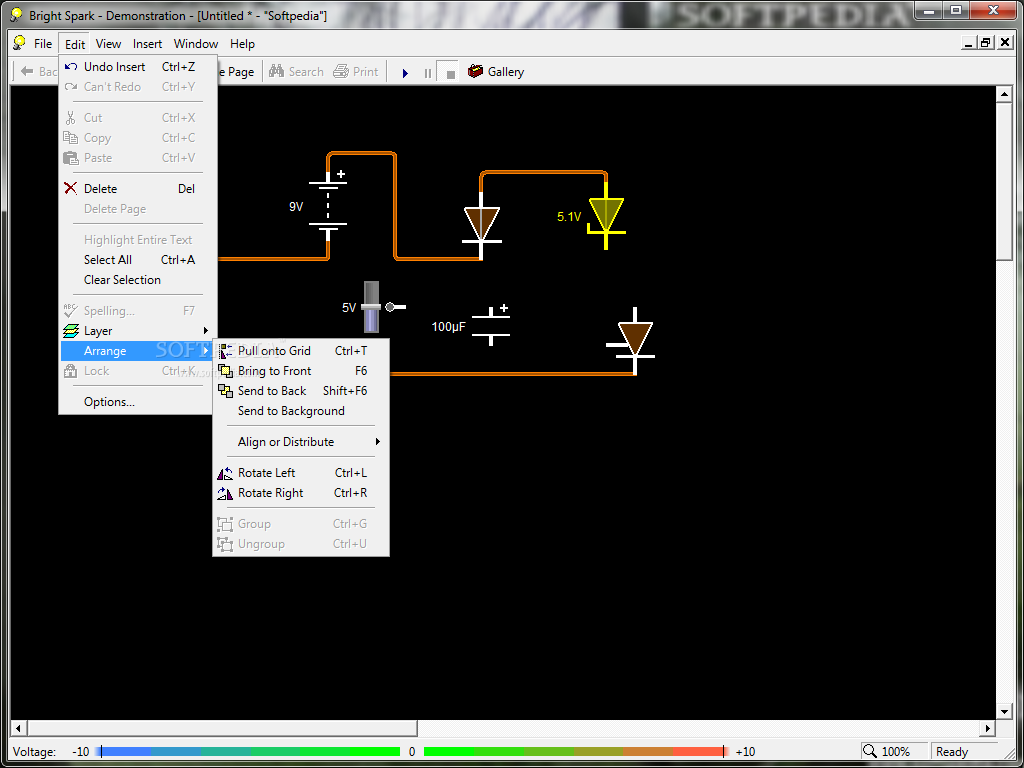
Task: Close the inner document with X
Action: click(x=1005, y=43)
